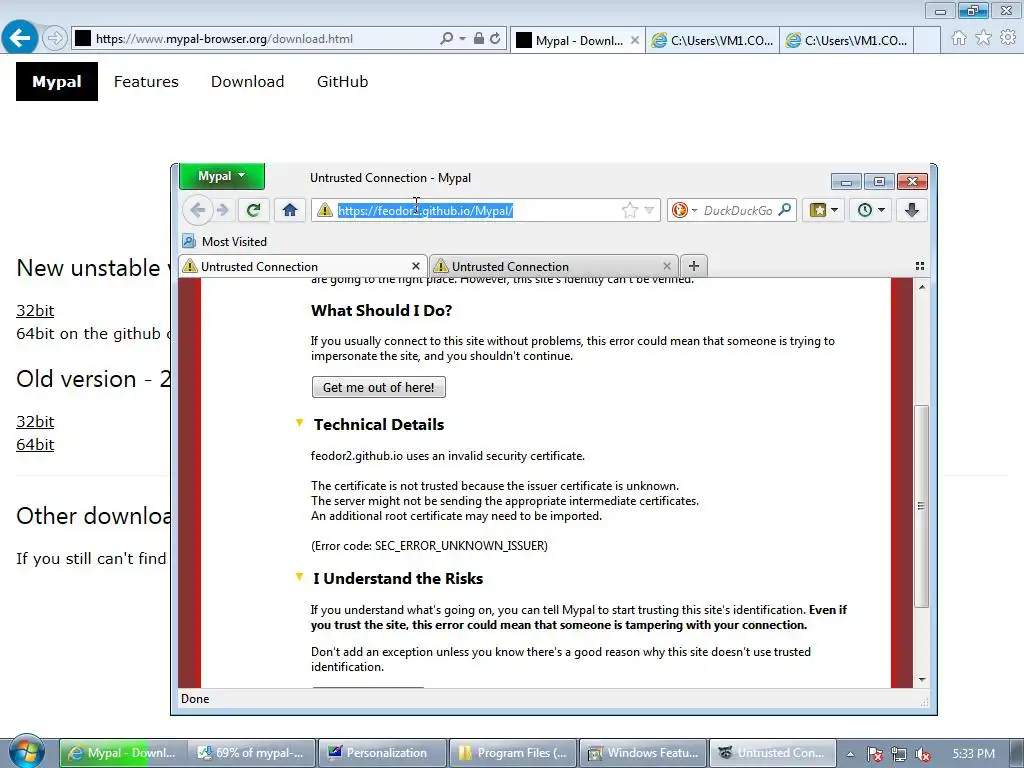
Task: Click the 32bit link under Old version
Action: point(35,422)
